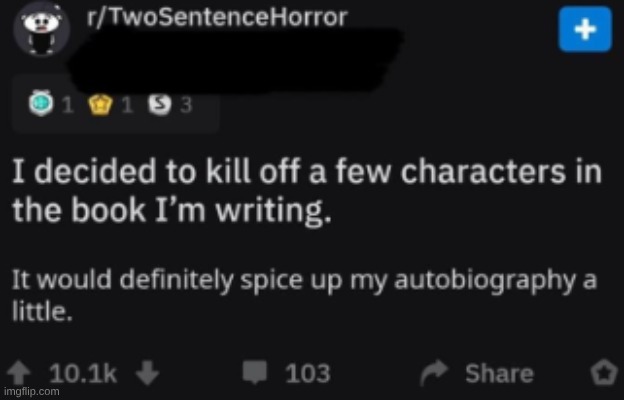The image size is (624, 400).
Task: Click the silver award badge icon
Action: [x=160, y=104]
